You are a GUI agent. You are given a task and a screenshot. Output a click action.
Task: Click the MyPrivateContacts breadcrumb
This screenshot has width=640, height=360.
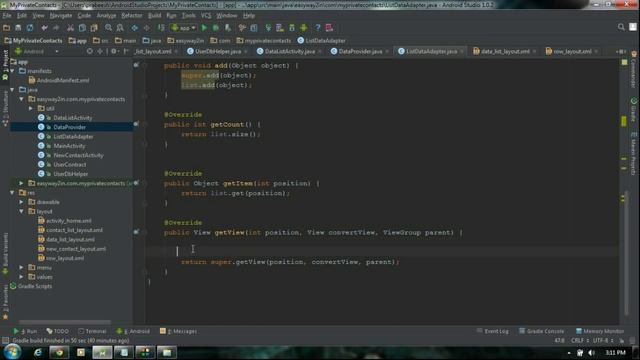point(33,40)
